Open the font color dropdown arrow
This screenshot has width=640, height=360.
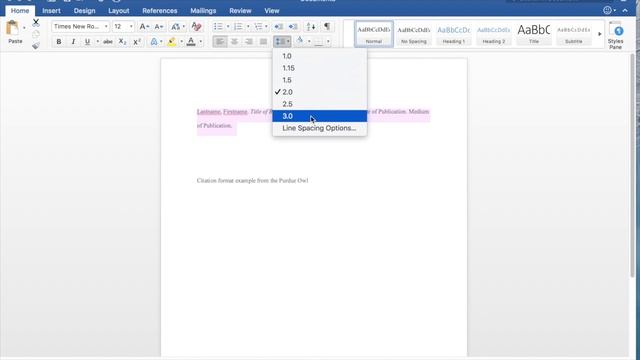pos(200,42)
